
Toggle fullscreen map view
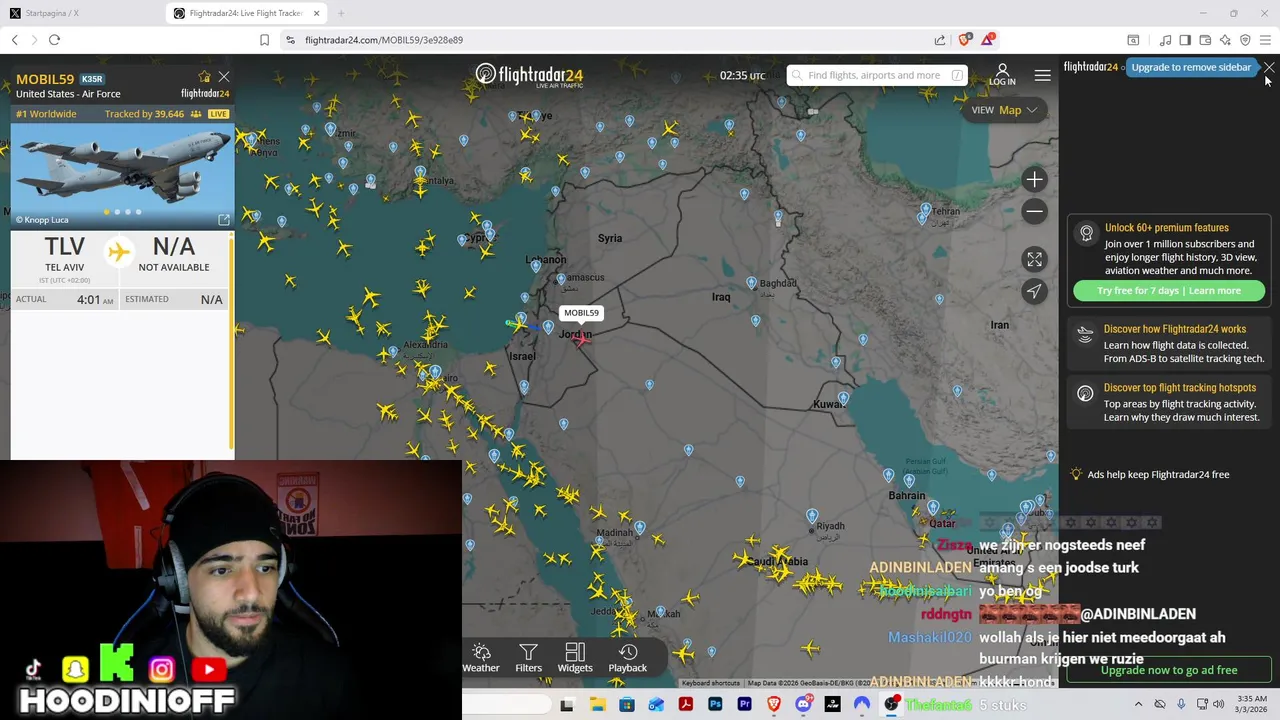coord(1034,259)
